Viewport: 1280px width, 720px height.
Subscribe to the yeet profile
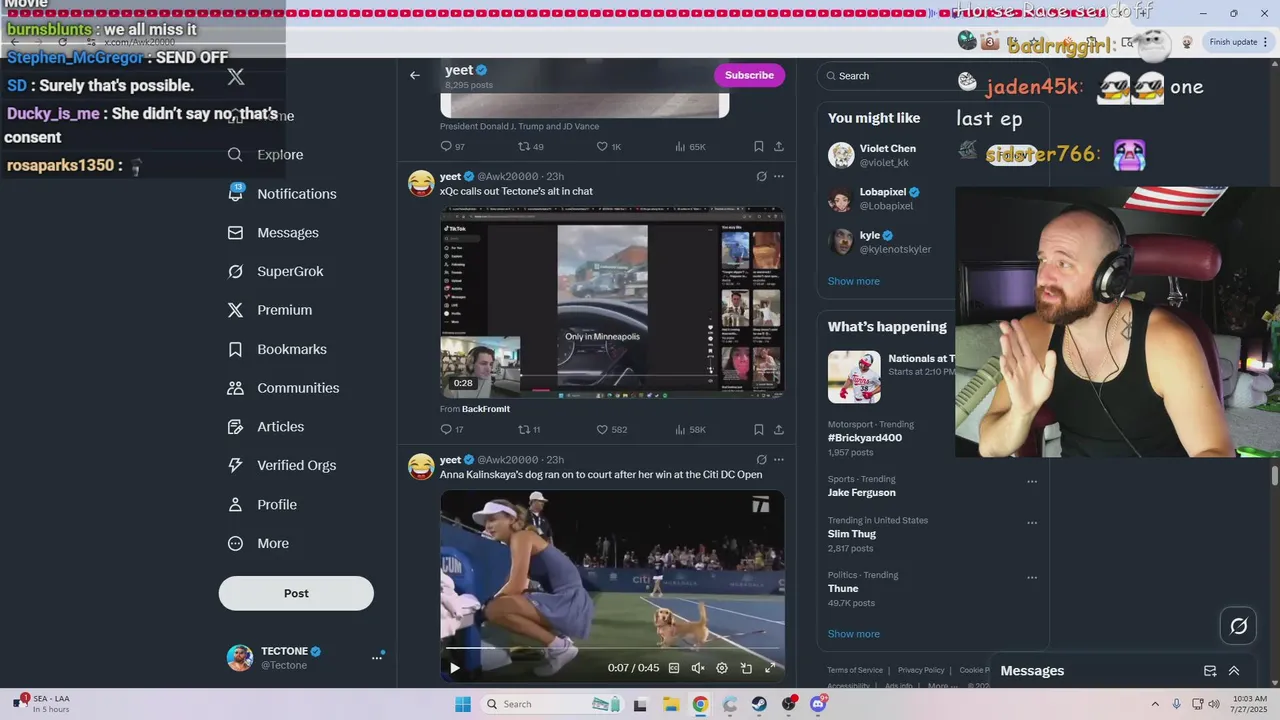[749, 75]
